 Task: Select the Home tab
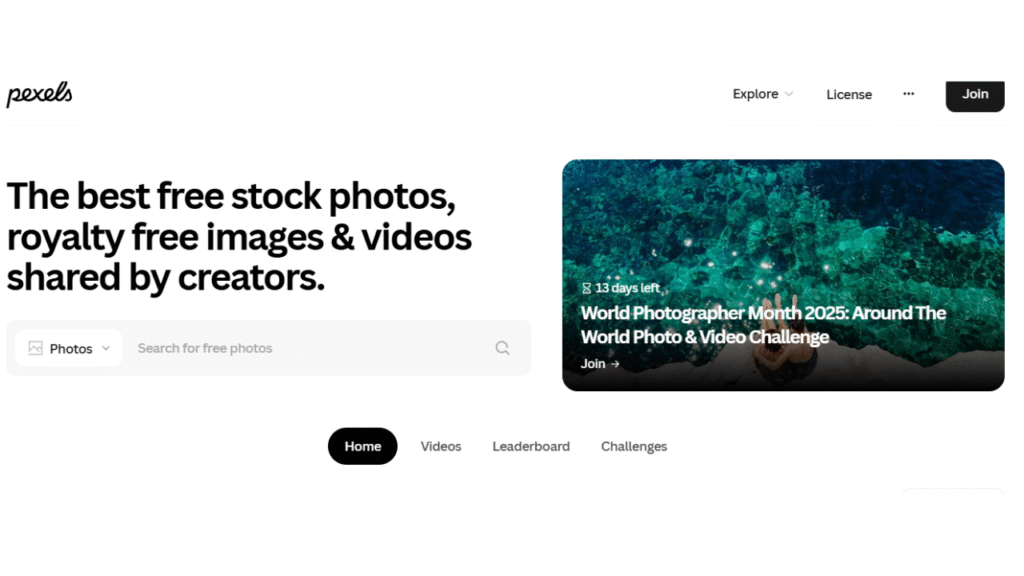point(362,446)
